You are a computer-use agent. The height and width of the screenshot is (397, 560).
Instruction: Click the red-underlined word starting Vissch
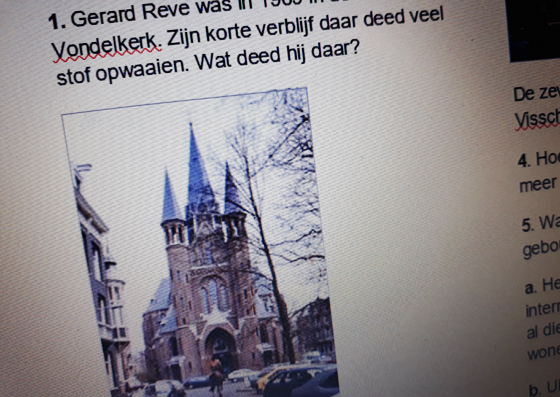pos(537,119)
